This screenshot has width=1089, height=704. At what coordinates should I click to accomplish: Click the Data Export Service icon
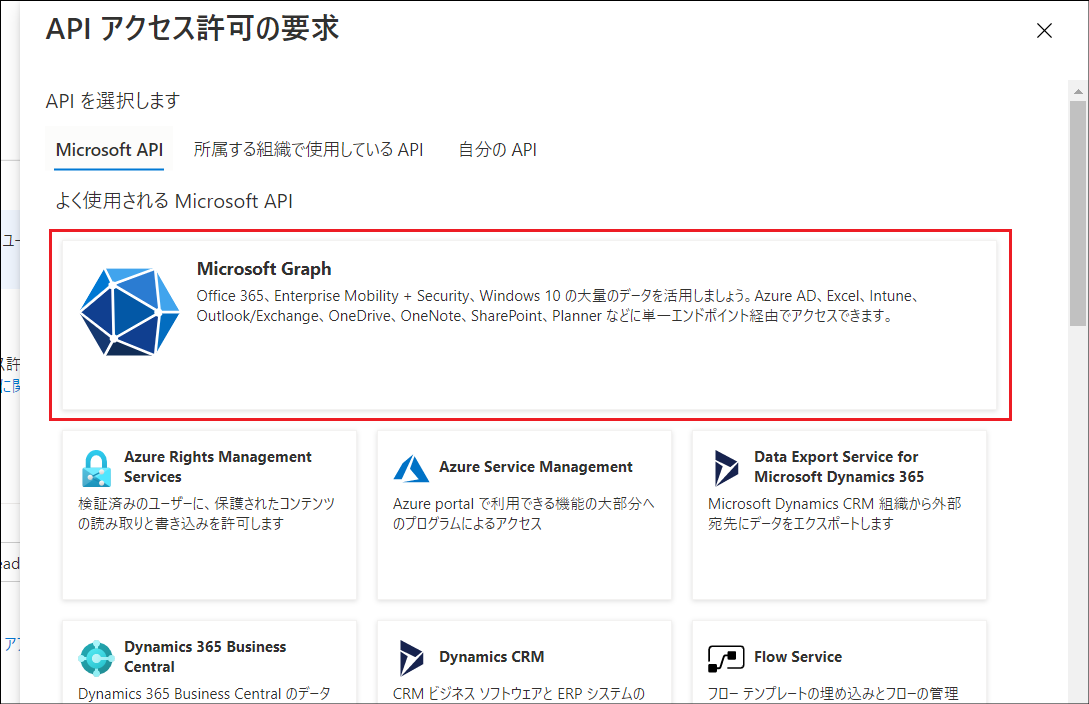coord(725,467)
